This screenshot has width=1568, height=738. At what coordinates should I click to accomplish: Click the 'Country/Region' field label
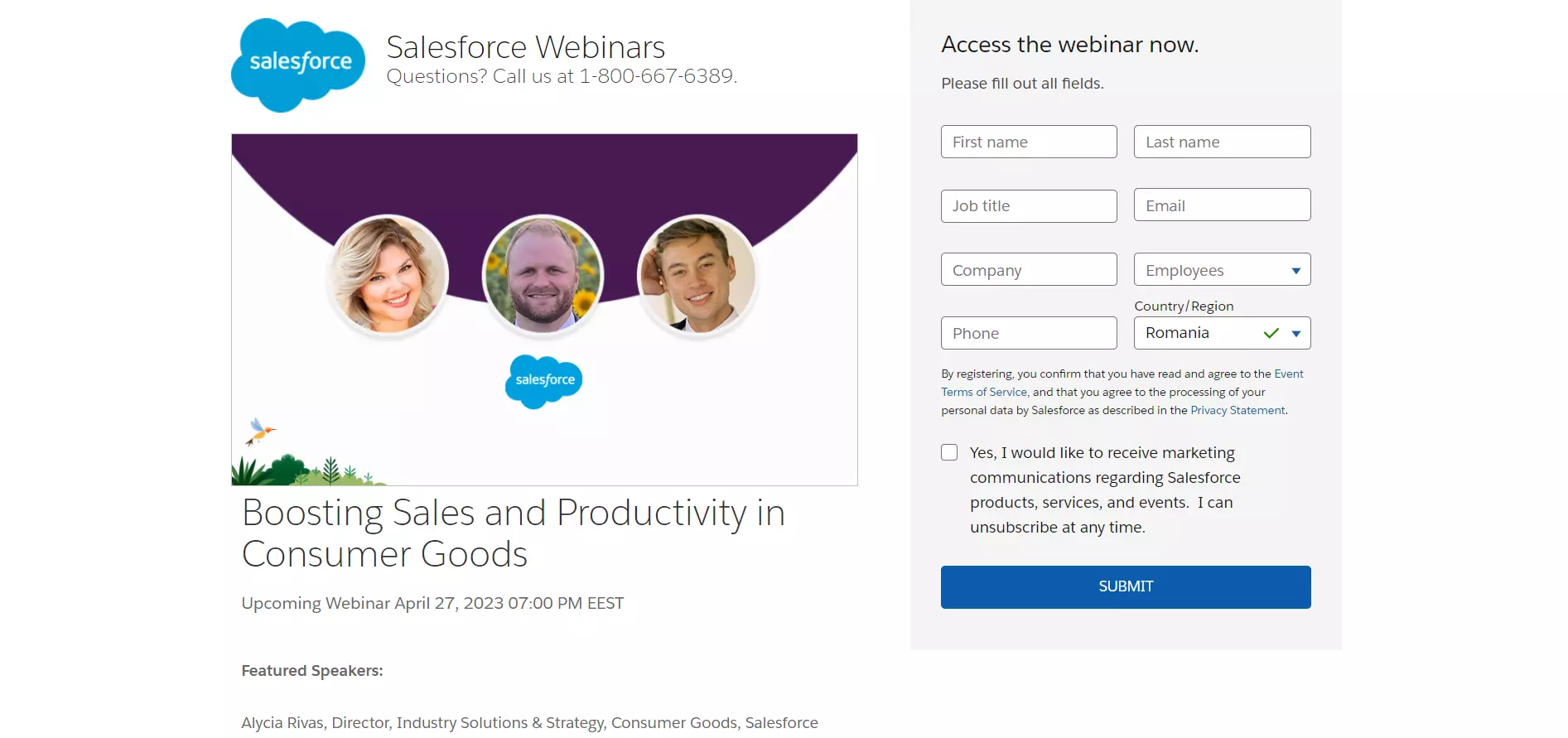pos(1184,306)
